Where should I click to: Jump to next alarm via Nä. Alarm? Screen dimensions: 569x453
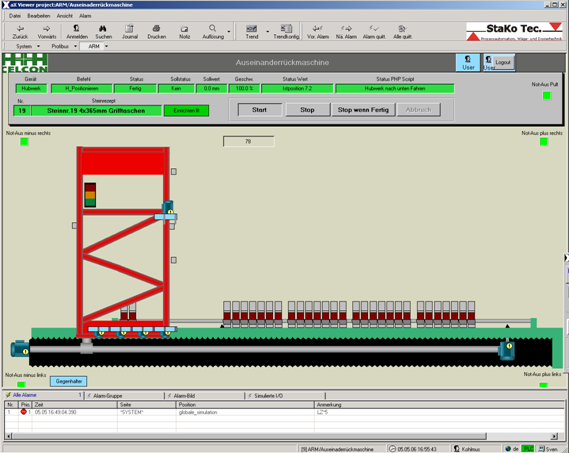tap(346, 32)
